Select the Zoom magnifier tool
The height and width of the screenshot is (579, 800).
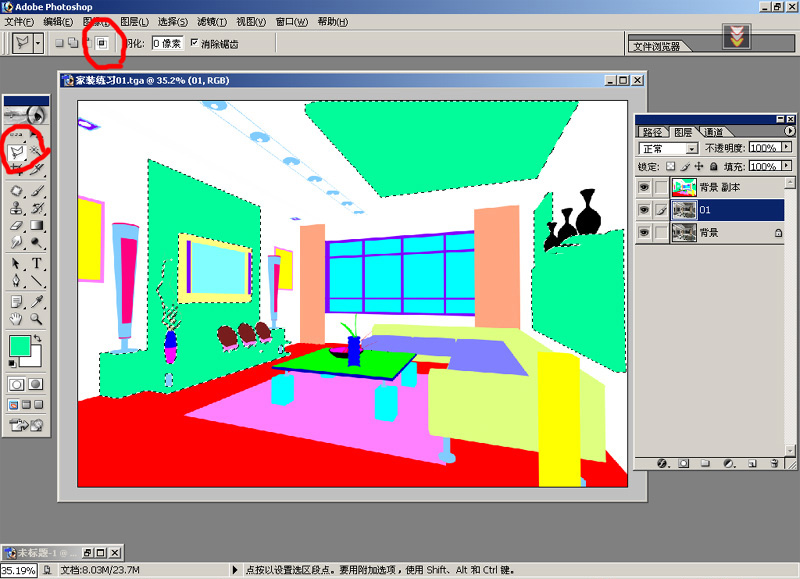[x=36, y=319]
